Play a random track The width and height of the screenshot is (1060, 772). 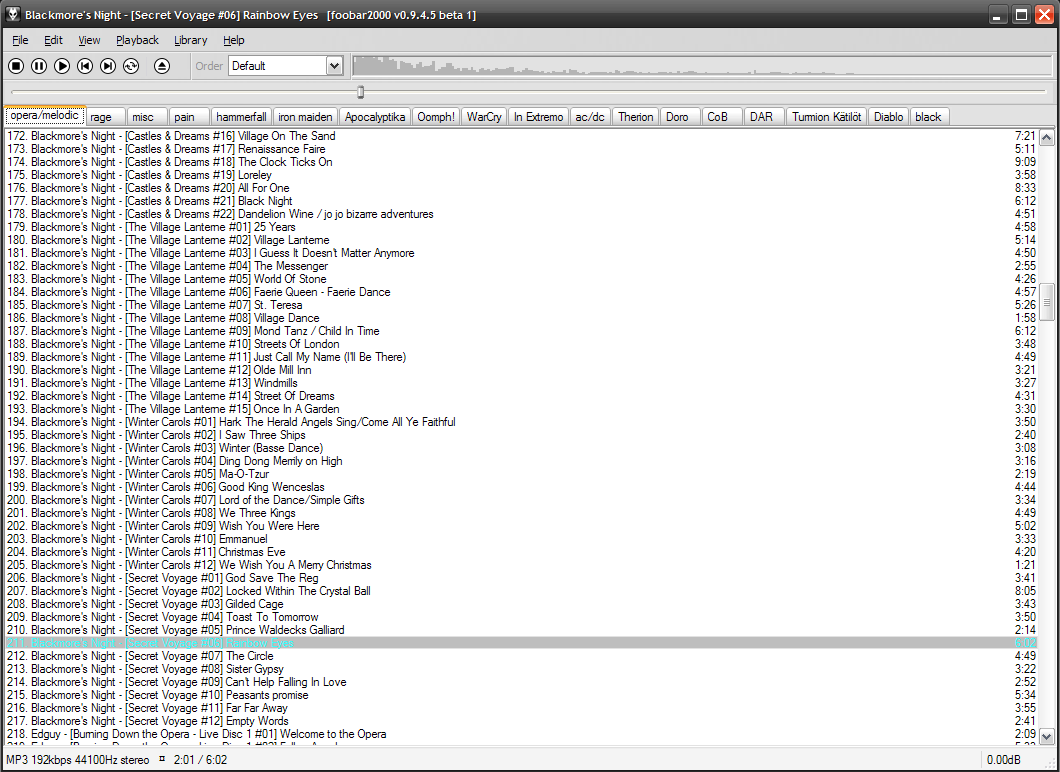[131, 66]
